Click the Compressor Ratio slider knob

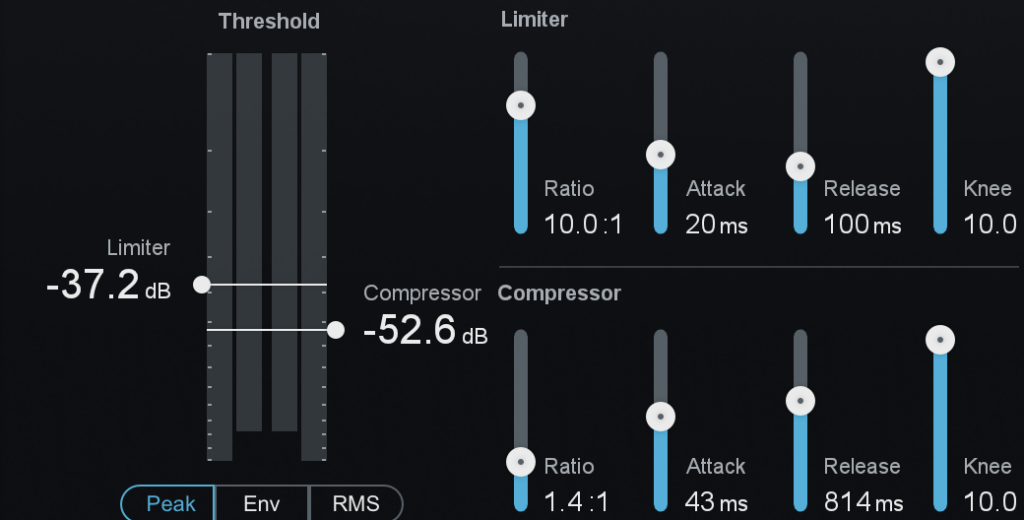pos(520,462)
